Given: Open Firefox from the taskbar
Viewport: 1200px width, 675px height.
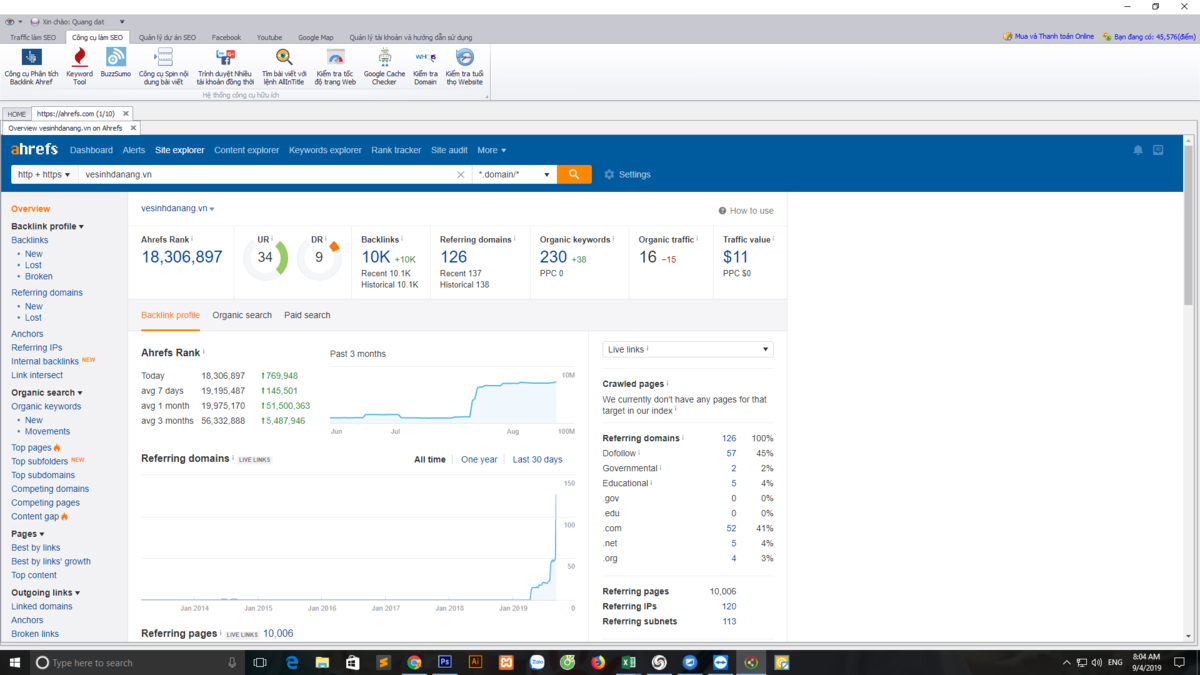Looking at the screenshot, I should pyautogui.click(x=598, y=662).
